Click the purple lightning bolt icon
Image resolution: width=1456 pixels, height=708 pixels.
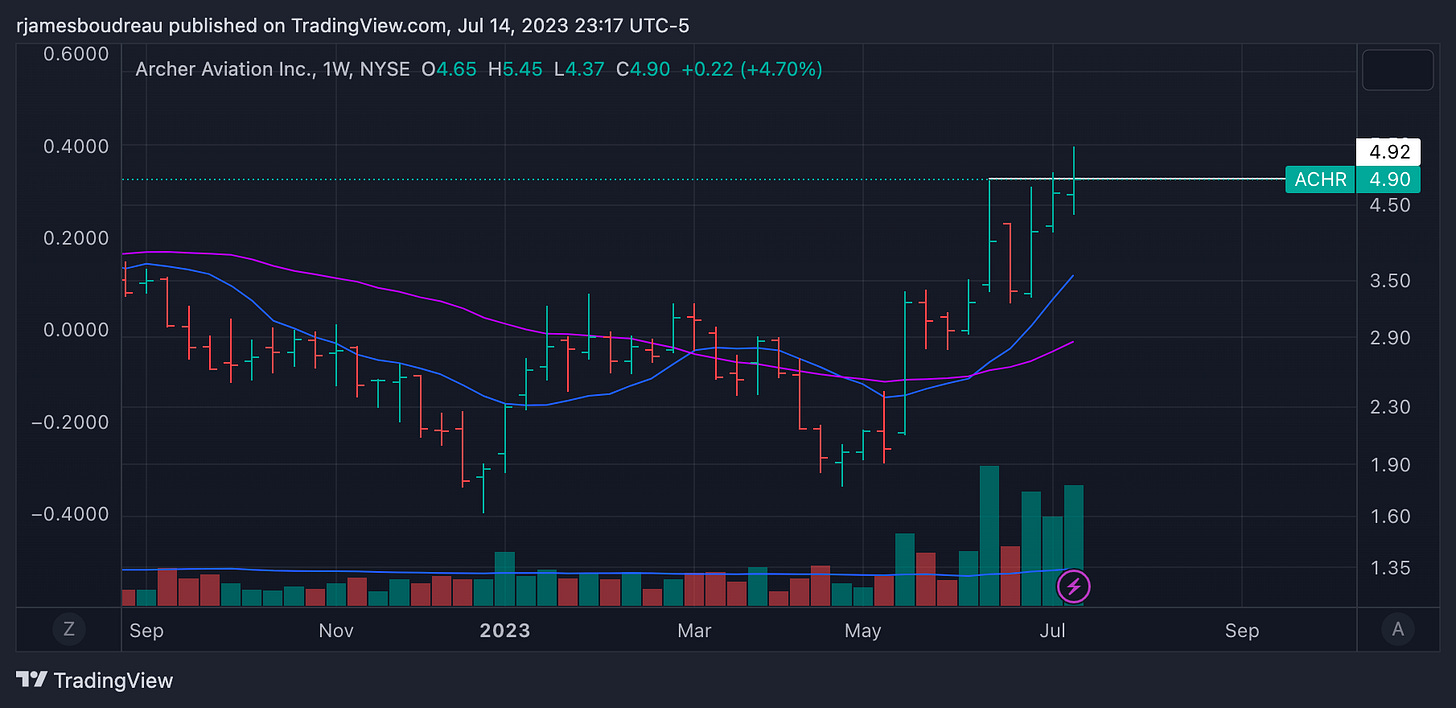point(1075,587)
